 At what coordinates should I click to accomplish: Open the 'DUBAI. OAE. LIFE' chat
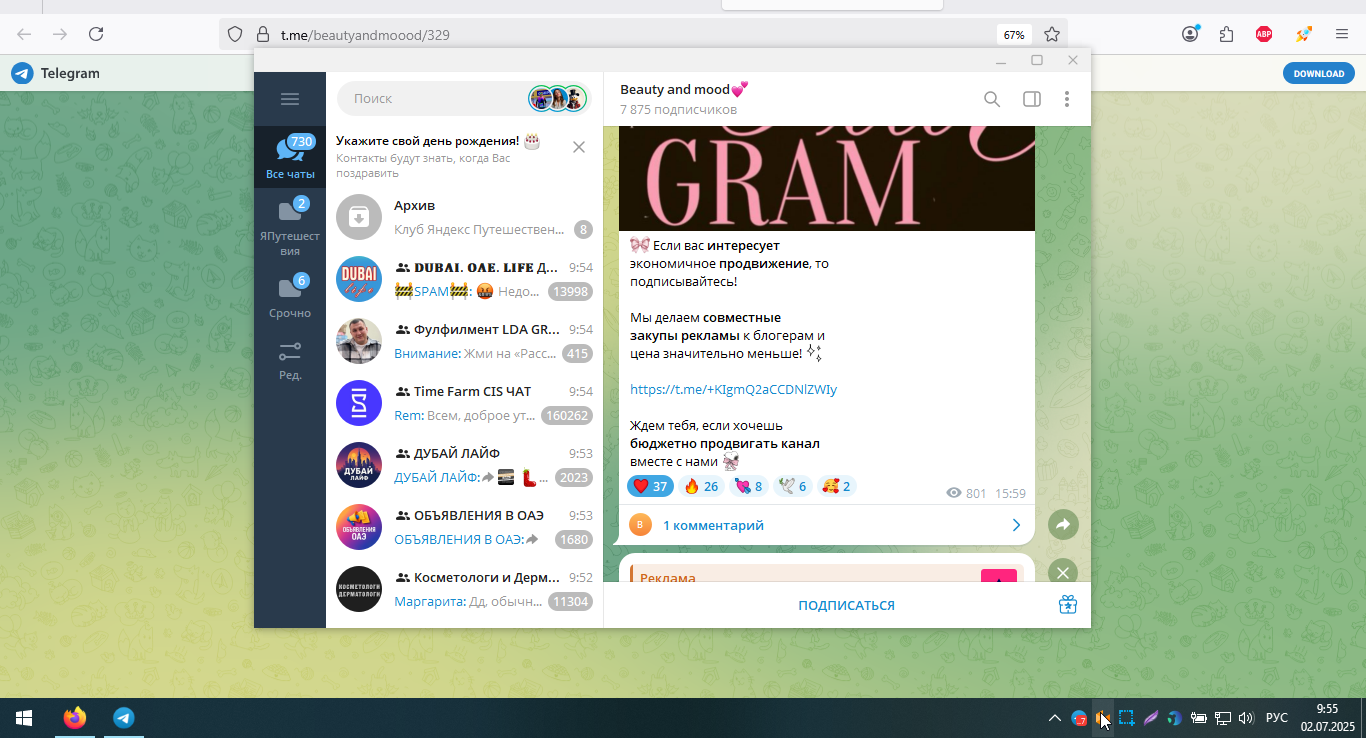coord(465,279)
